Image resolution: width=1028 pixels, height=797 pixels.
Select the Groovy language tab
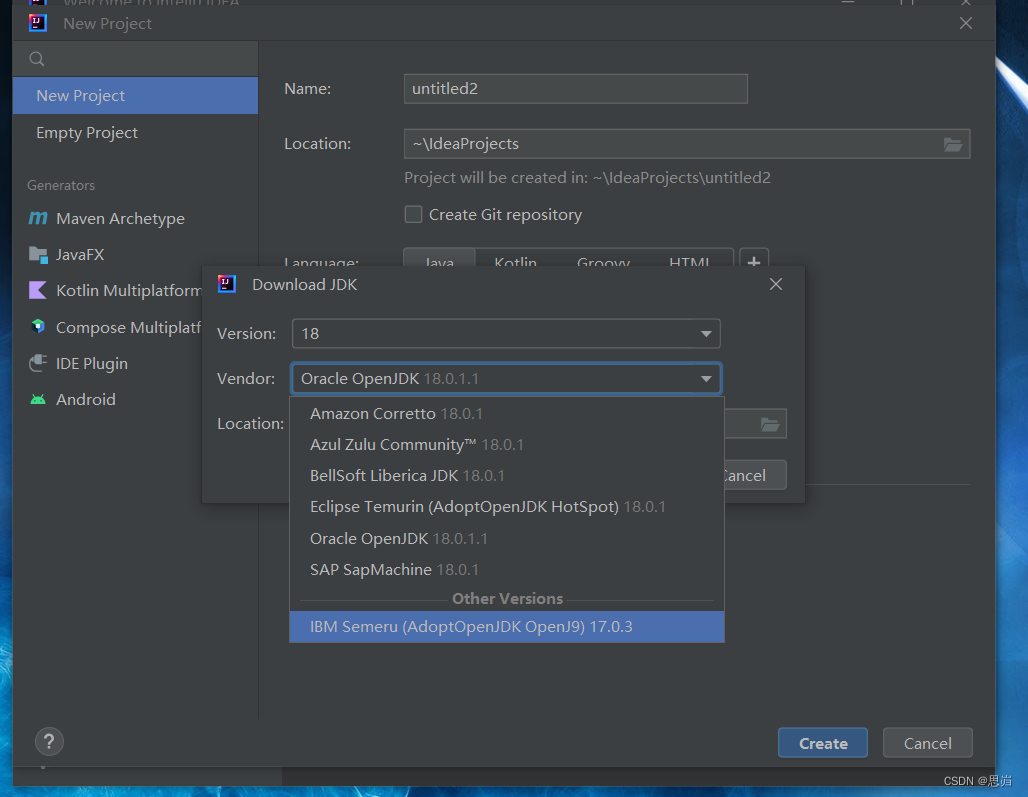pyautogui.click(x=603, y=260)
